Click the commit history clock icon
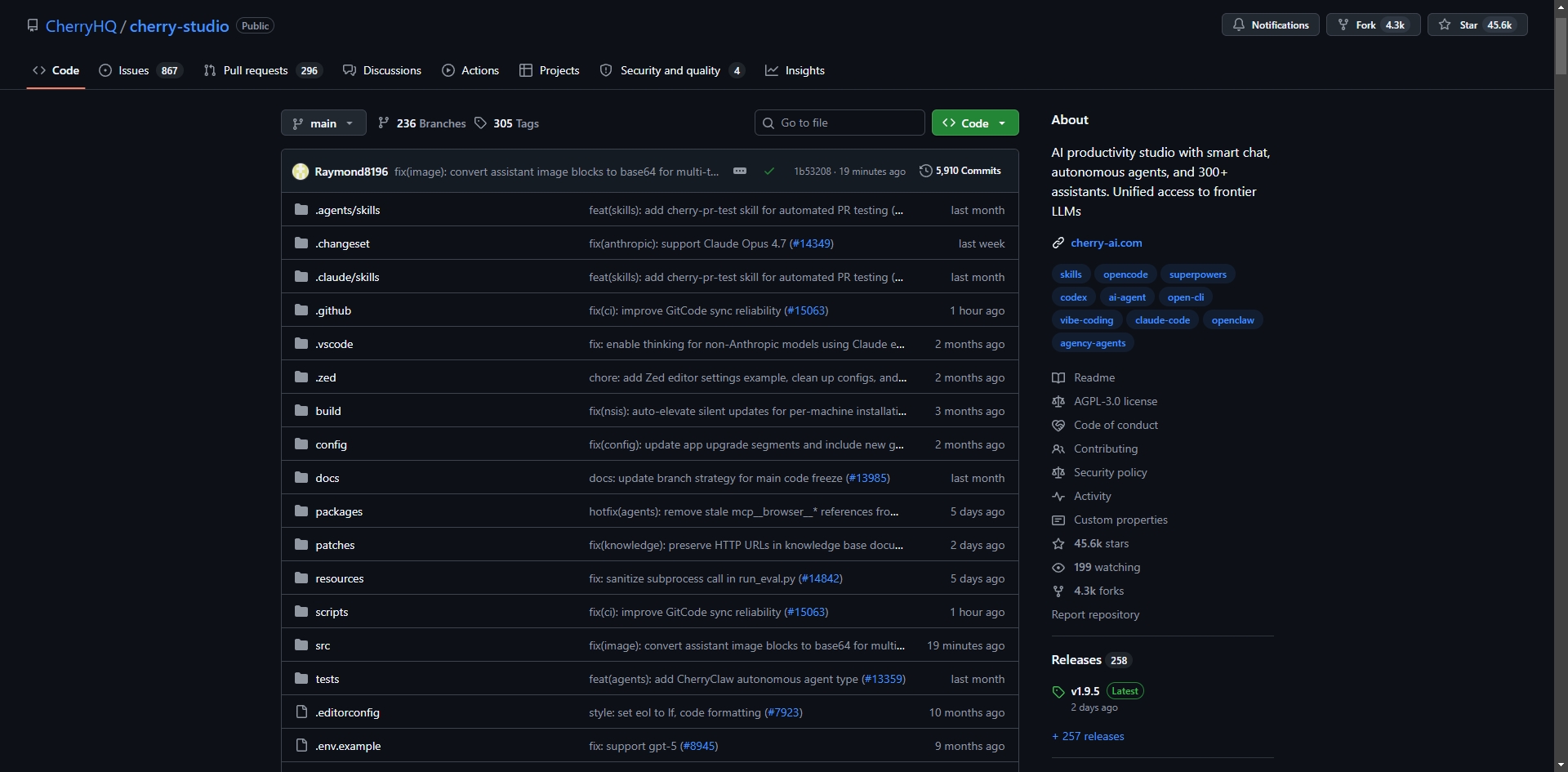The width and height of the screenshot is (1568, 772). point(925,171)
